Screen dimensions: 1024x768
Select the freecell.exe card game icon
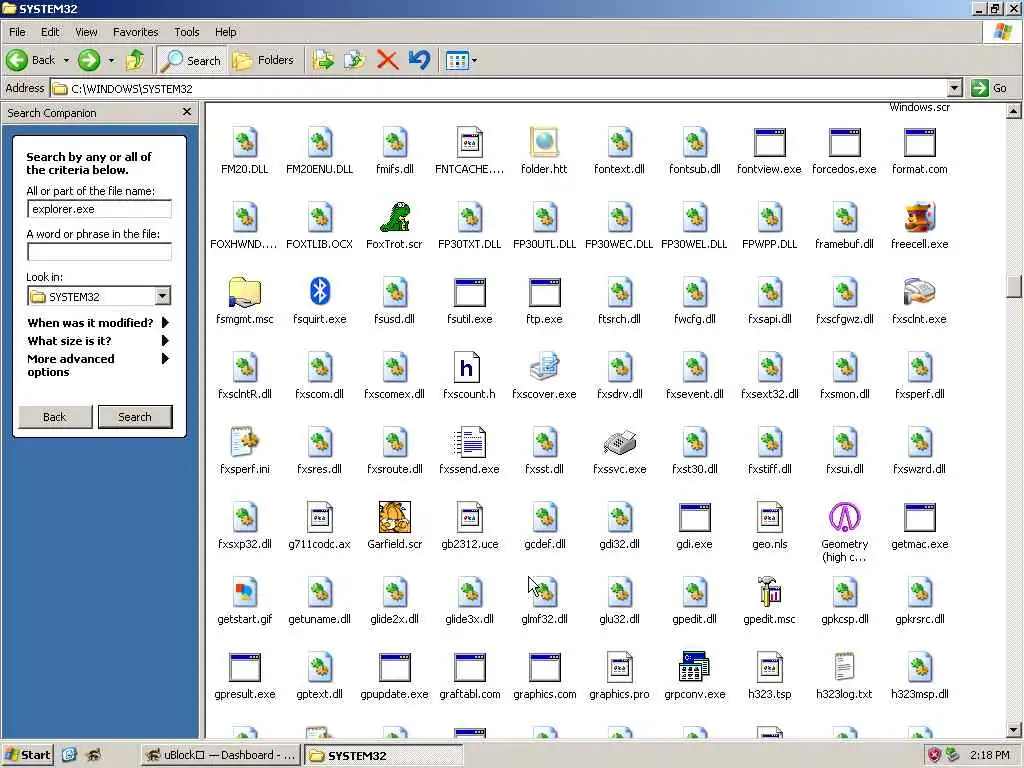point(920,217)
